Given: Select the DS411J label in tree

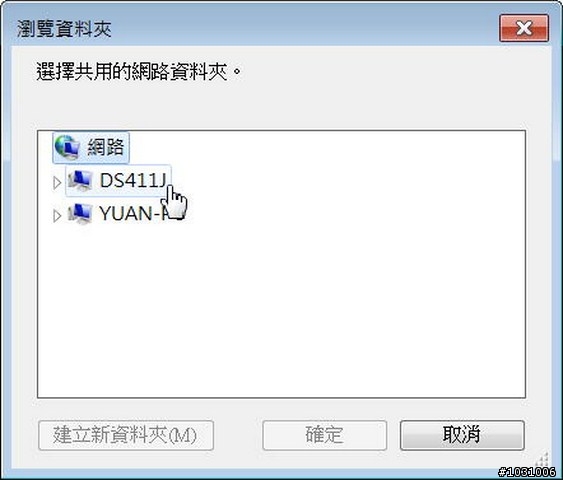Looking at the screenshot, I should (133, 180).
